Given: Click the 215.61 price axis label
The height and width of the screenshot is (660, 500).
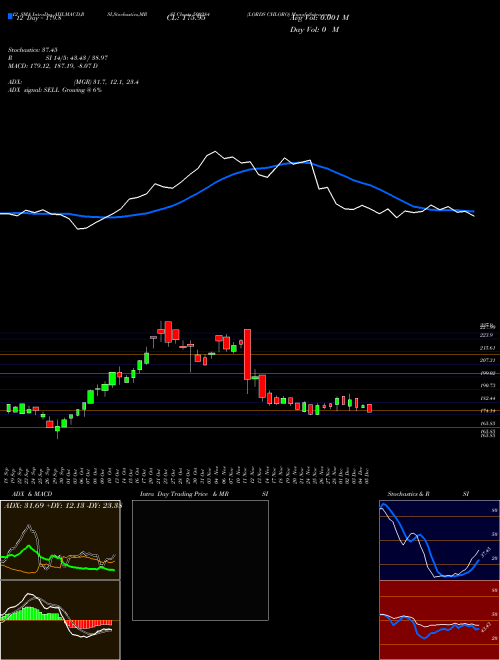Looking at the screenshot, I should [x=488, y=348].
